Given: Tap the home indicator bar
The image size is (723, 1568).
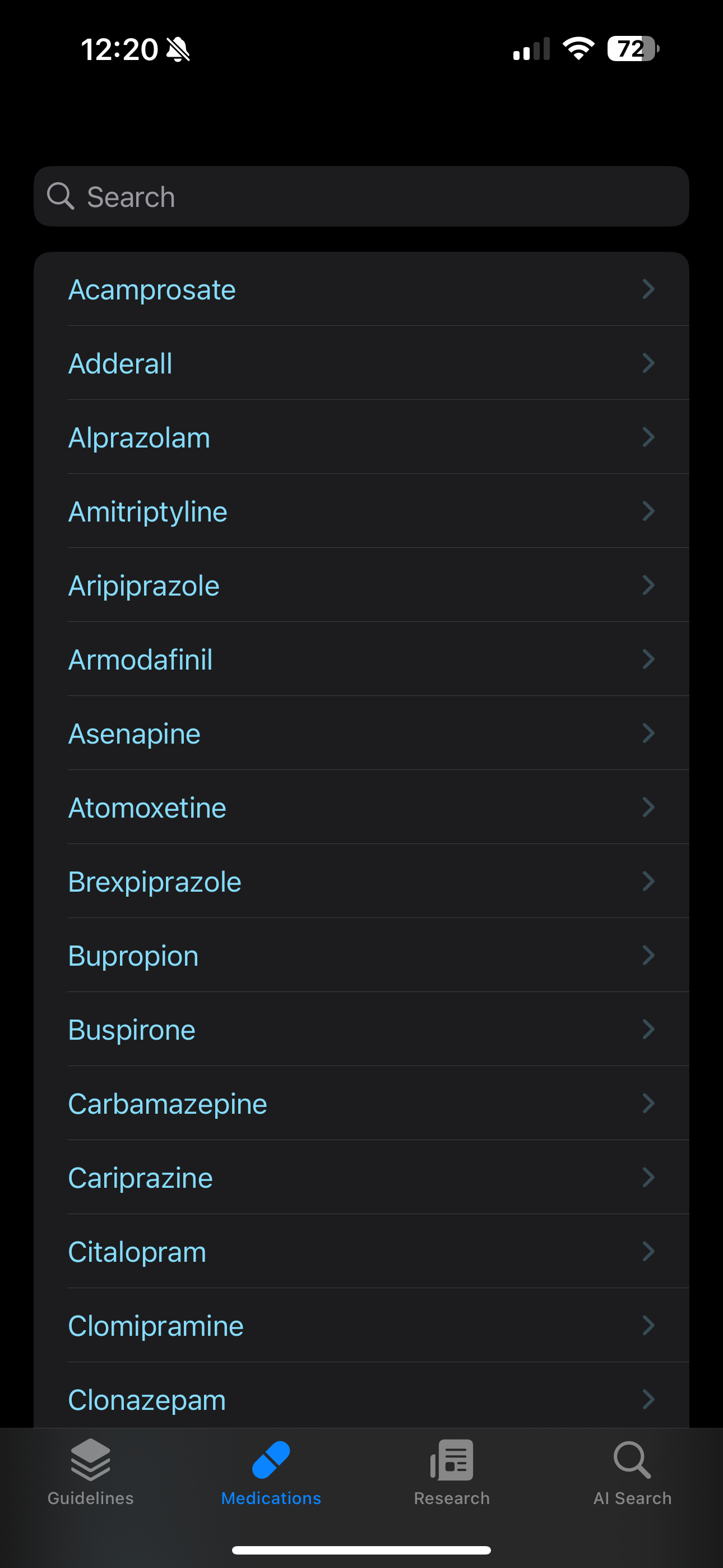Looking at the screenshot, I should (x=361, y=1551).
